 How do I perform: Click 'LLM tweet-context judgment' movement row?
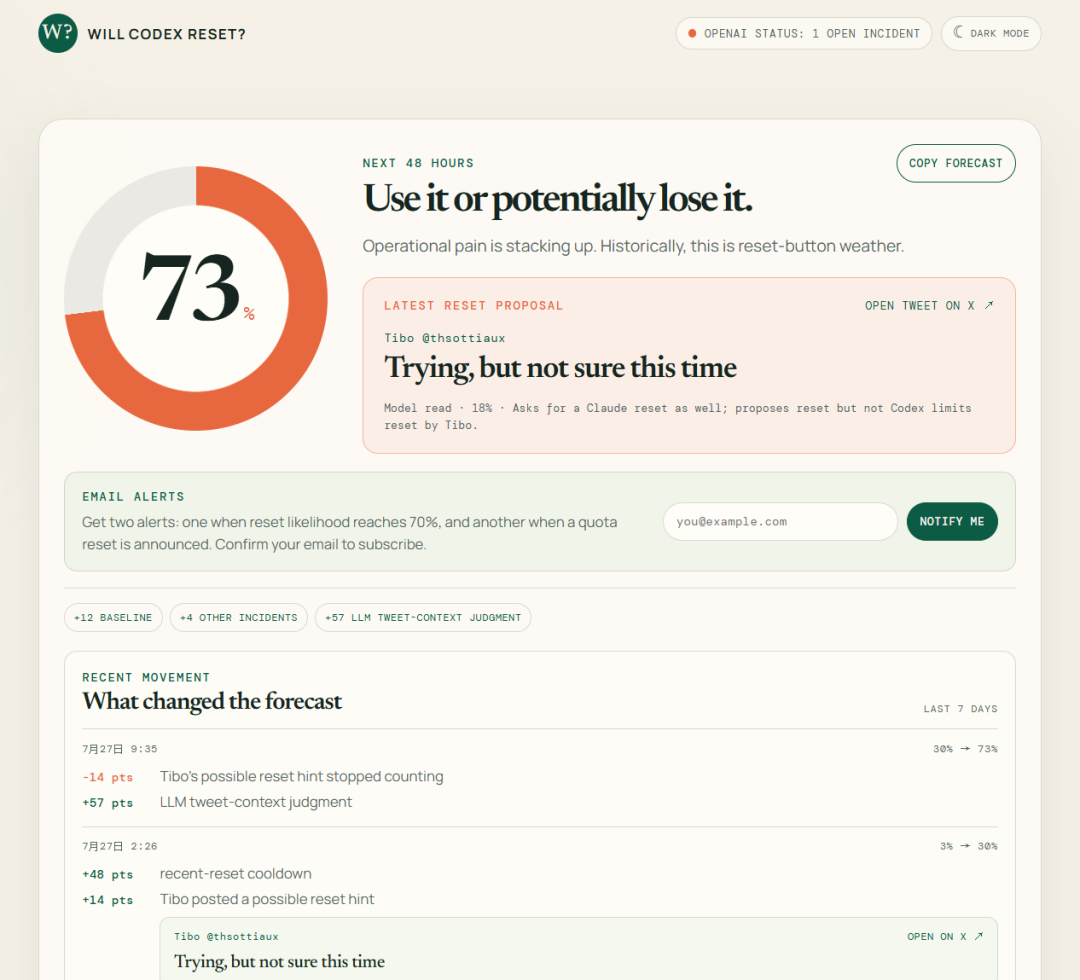click(x=256, y=802)
